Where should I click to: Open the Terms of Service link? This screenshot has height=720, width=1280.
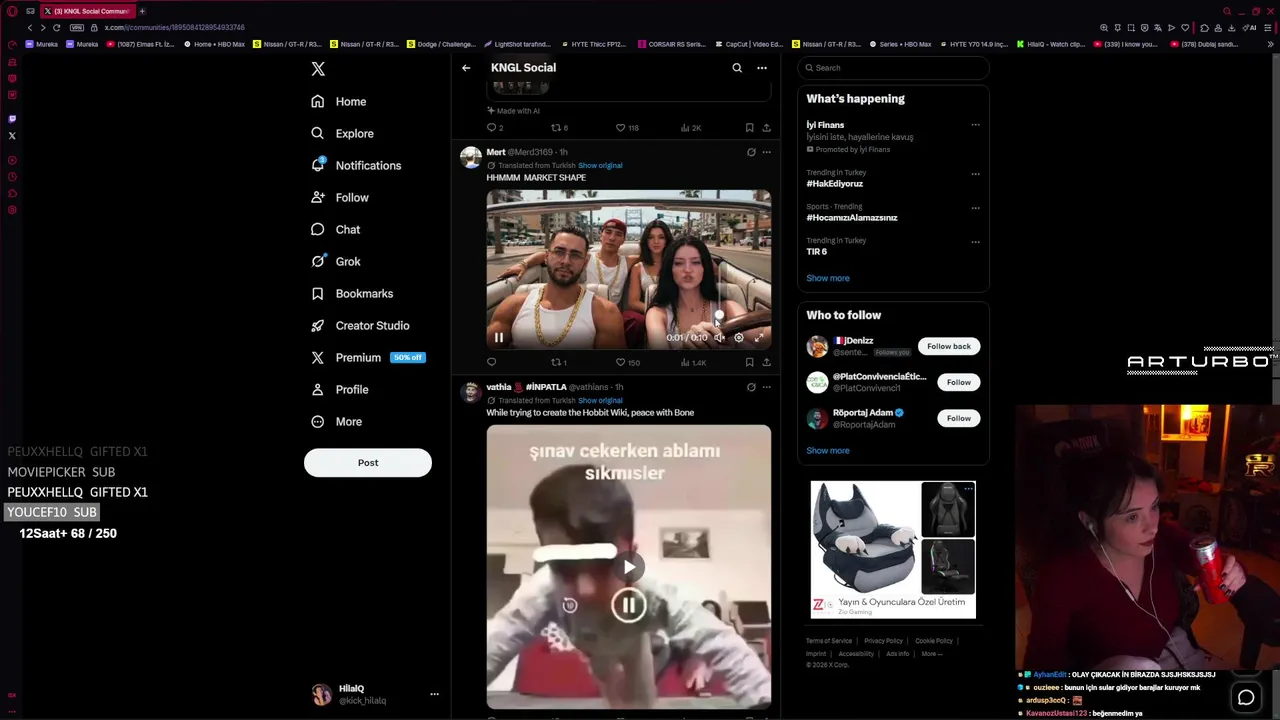point(829,641)
